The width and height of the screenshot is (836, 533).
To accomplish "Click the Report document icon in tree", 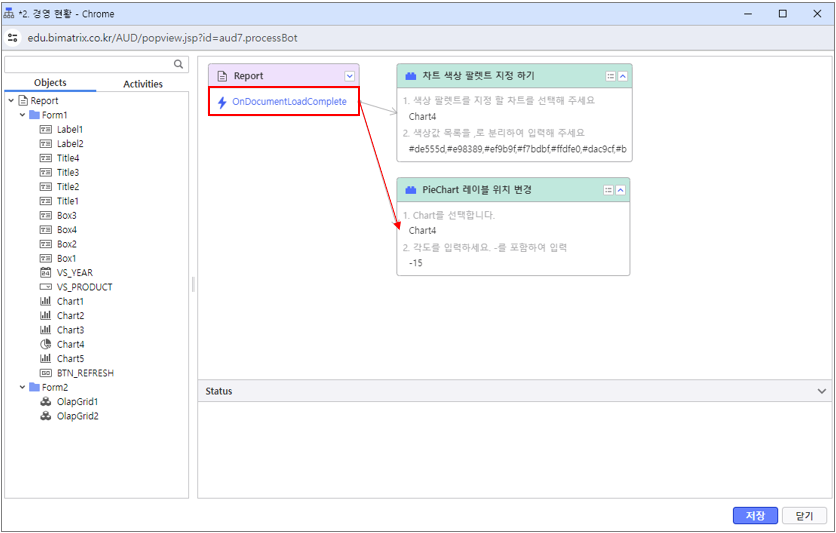I will (23, 101).
